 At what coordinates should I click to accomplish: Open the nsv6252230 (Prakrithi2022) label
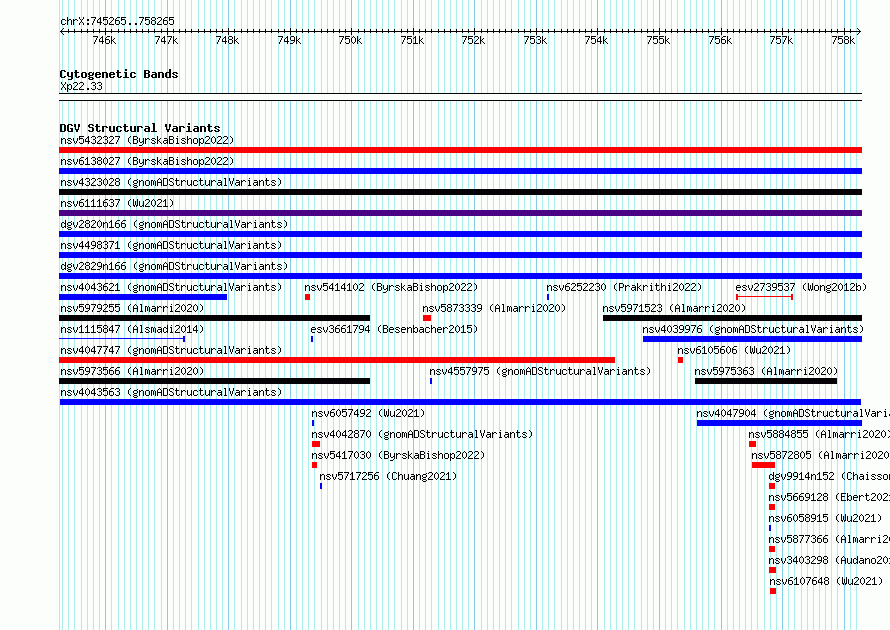[624, 287]
